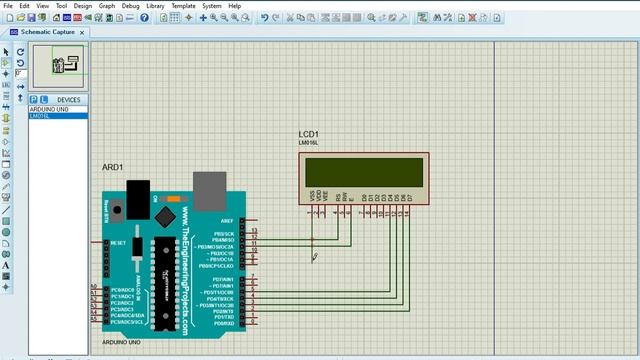640x360 pixels.
Task: Click the 'P' pick devices button
Action: [x=33, y=100]
